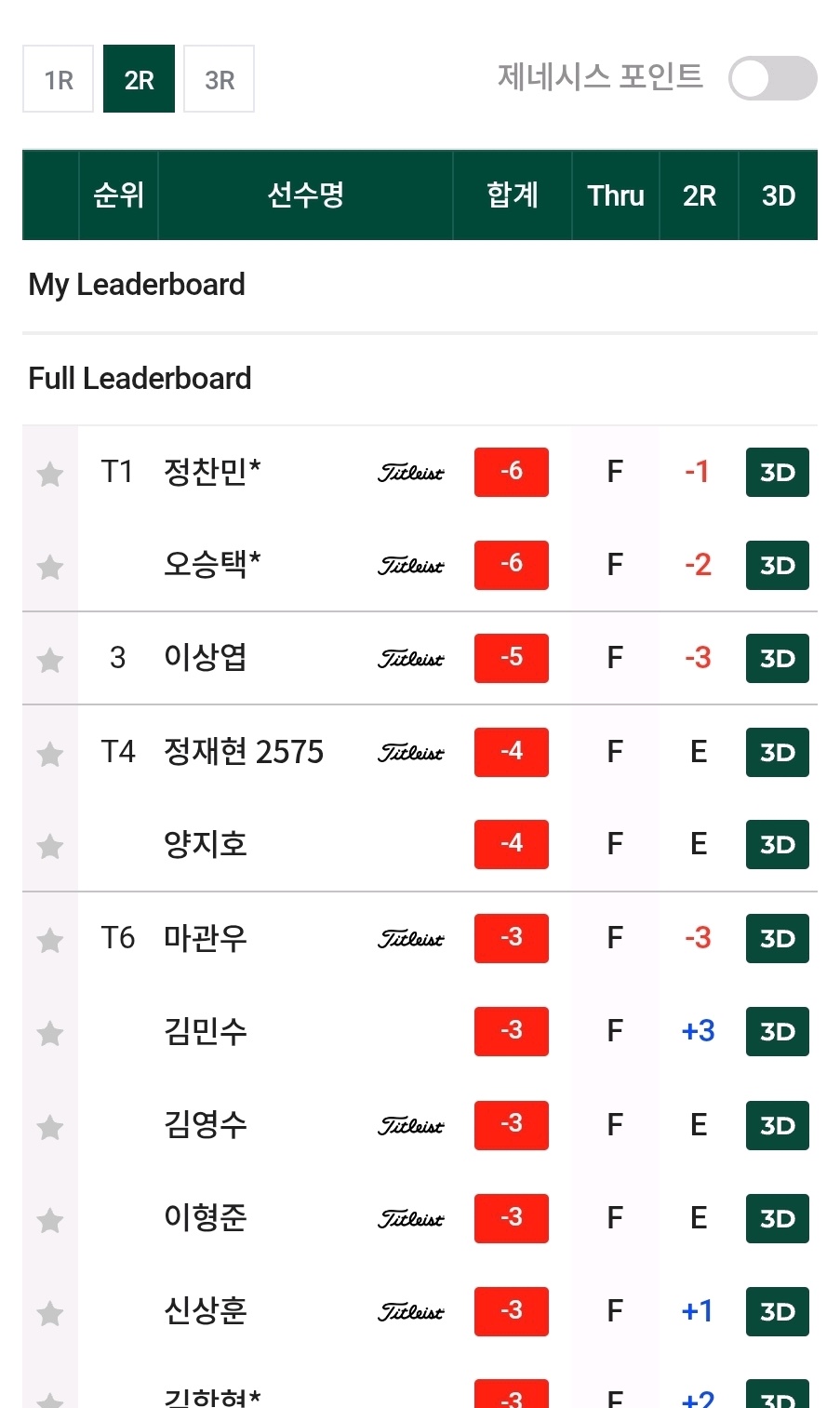The width and height of the screenshot is (840, 1408).
Task: Star player 오승택 as favorite
Action: tap(50, 567)
